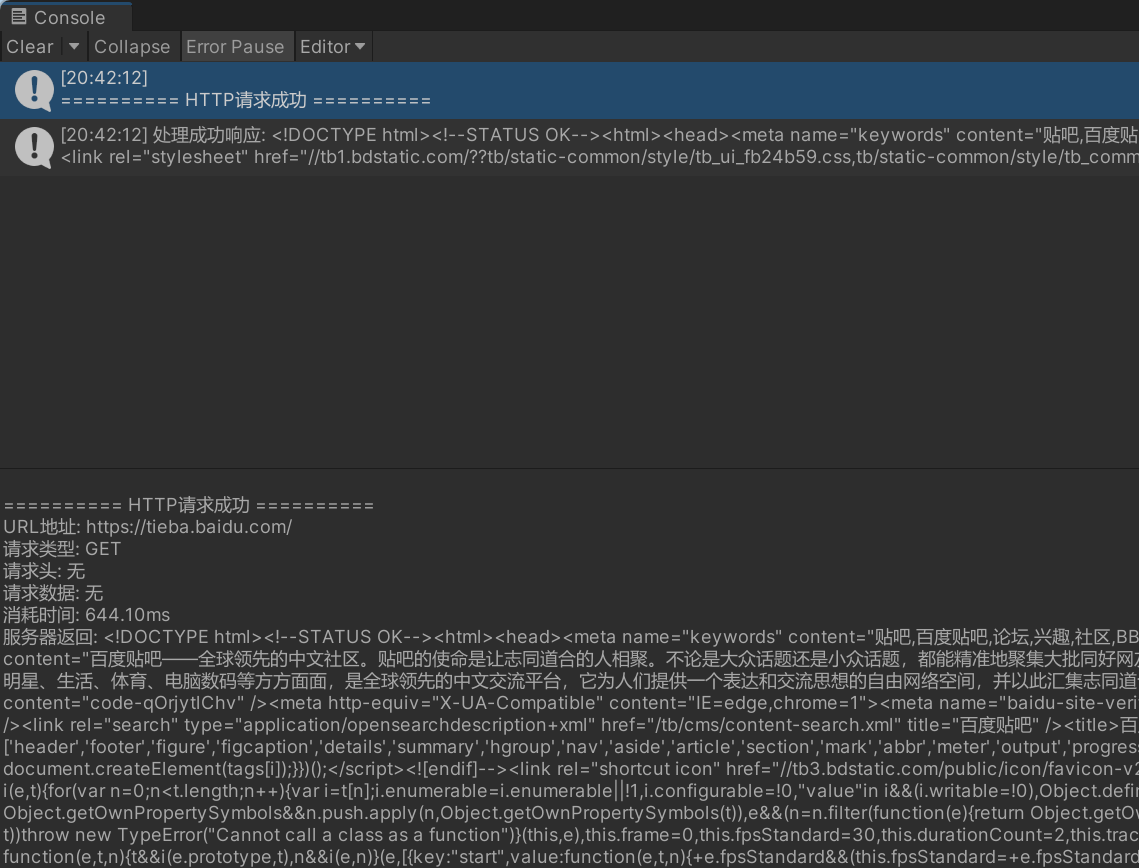Click the '请求类型: GET' detail line
1139x868 pixels.
62,549
